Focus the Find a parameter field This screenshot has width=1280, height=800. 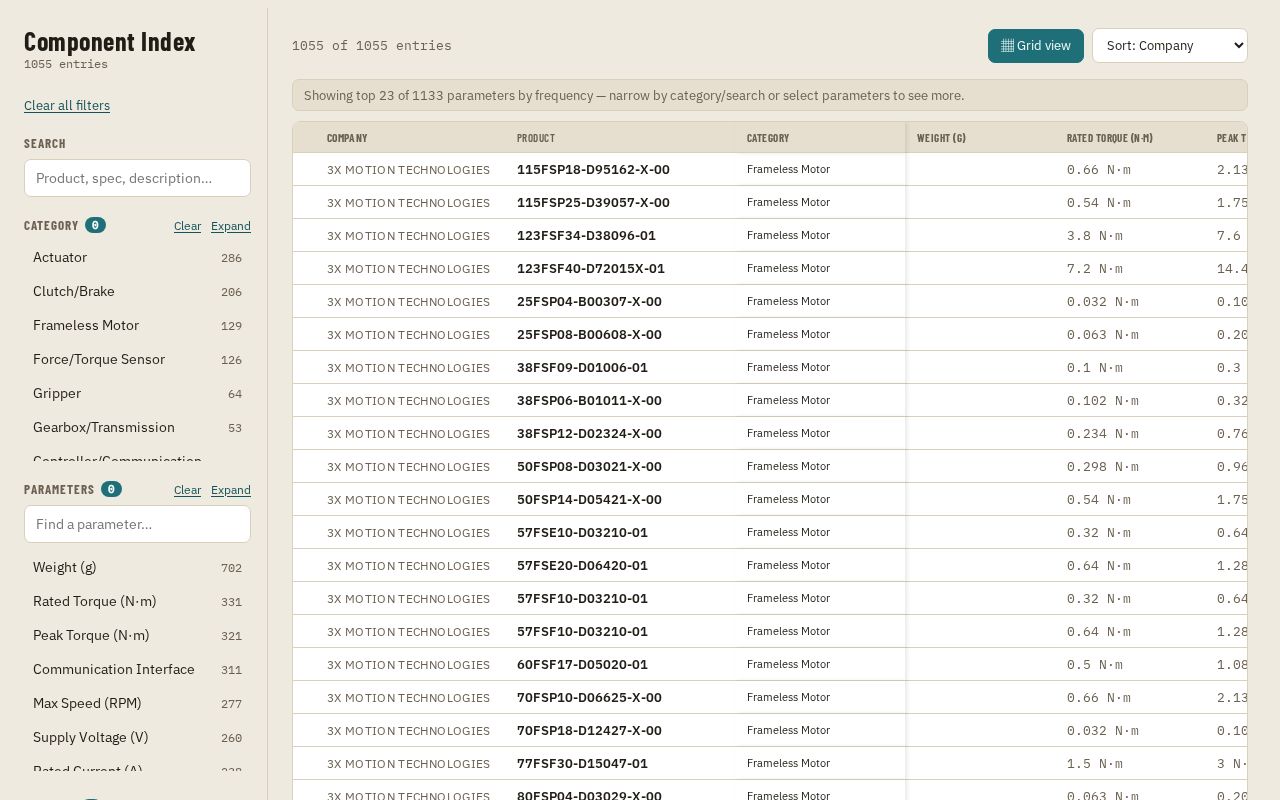[137, 524]
